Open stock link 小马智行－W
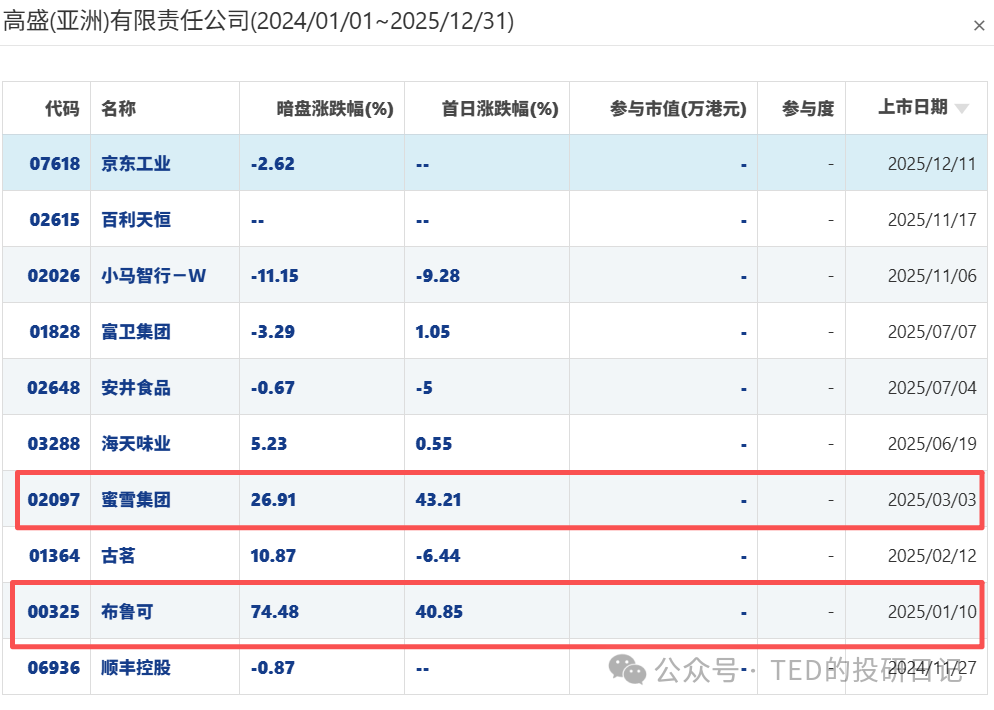Screen dimensions: 994x710 point(153,276)
